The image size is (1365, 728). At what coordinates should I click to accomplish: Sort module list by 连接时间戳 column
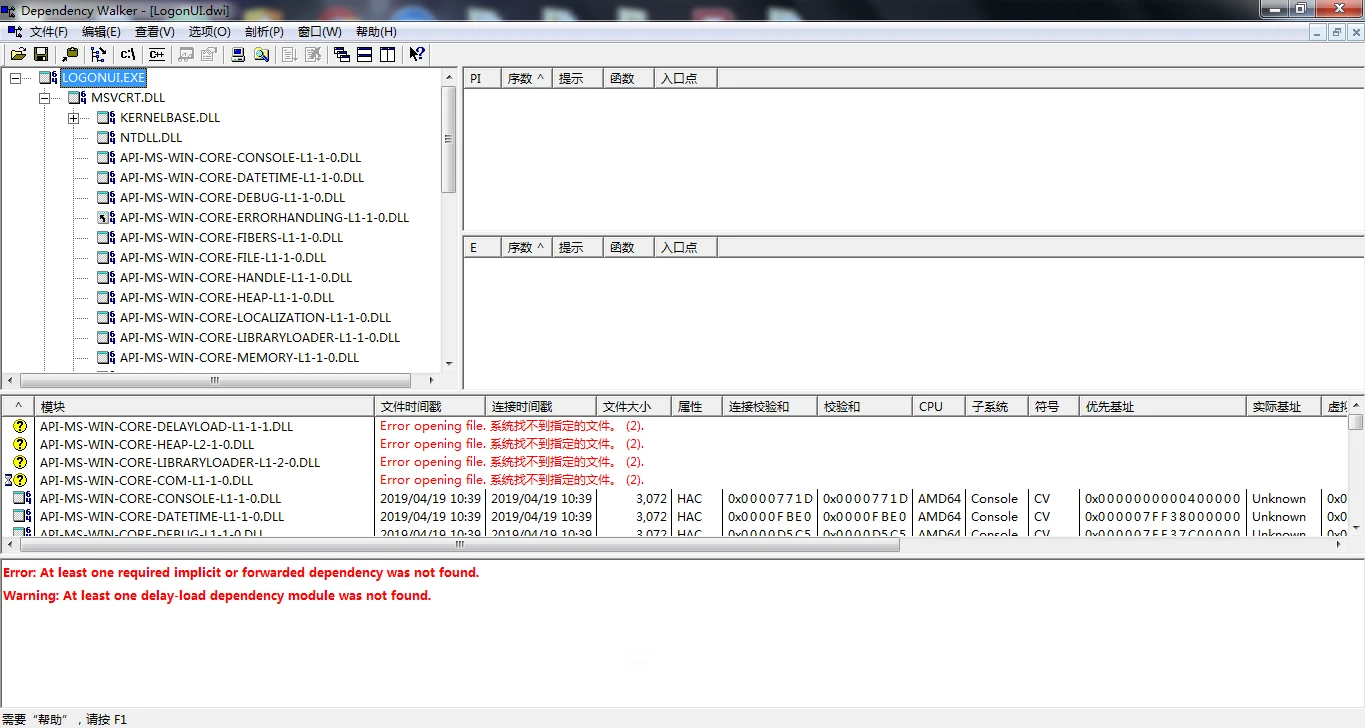tap(541, 407)
